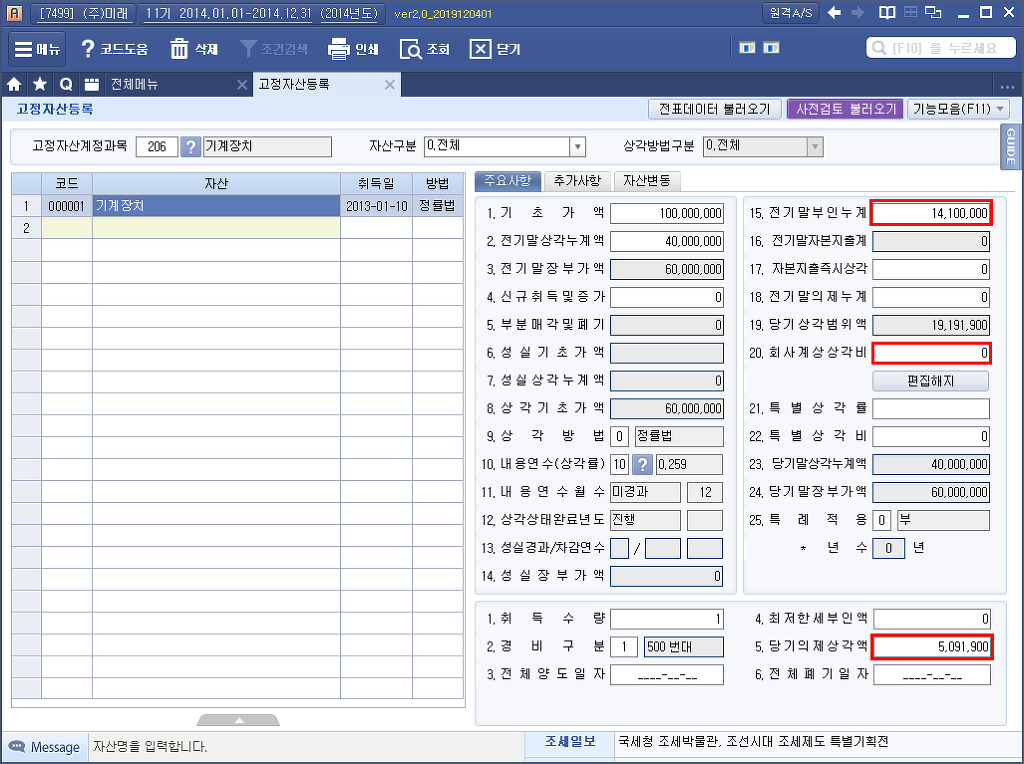Switch to the 주요사항 tab

tap(507, 181)
